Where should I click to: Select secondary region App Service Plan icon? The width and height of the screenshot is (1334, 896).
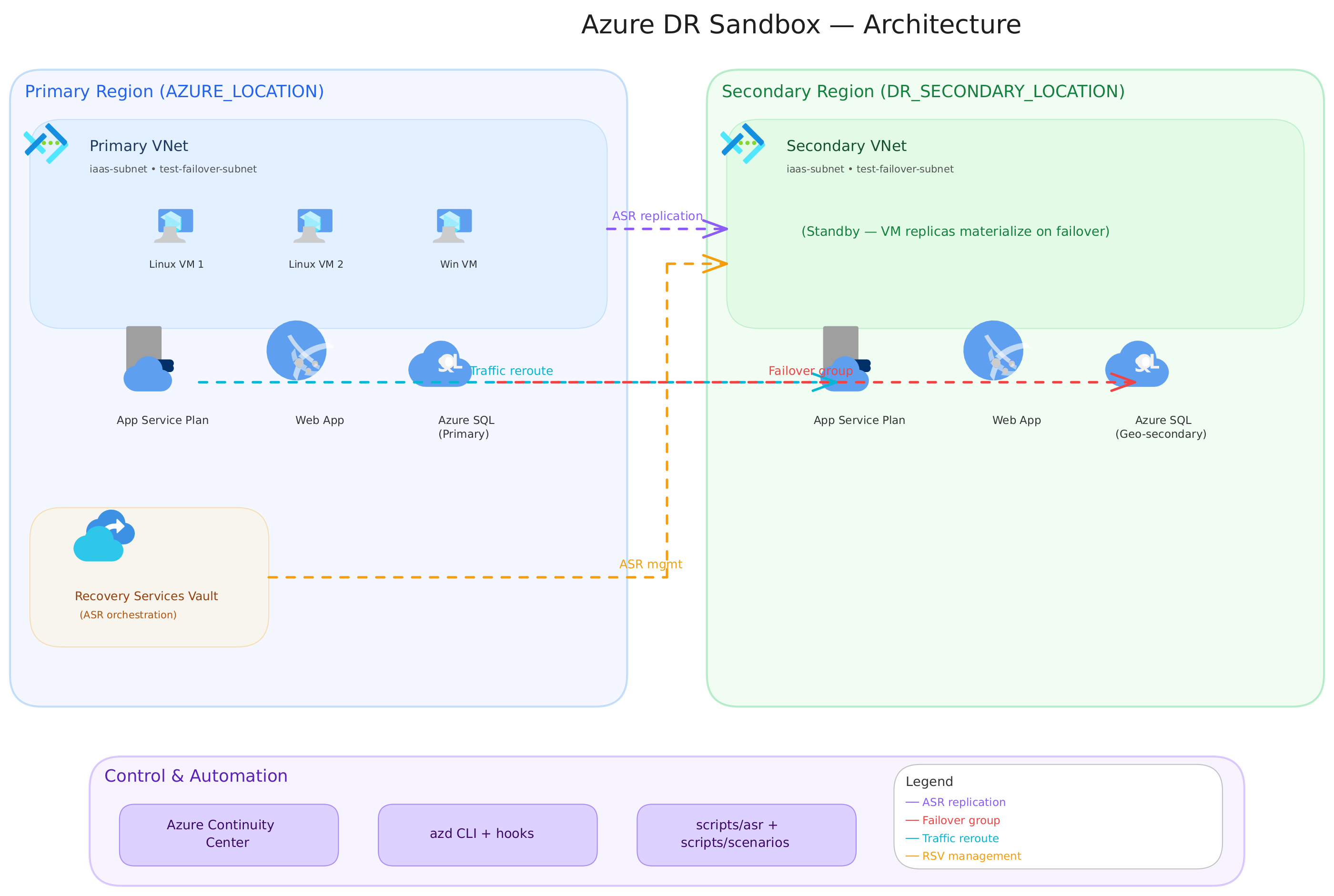pos(846,359)
